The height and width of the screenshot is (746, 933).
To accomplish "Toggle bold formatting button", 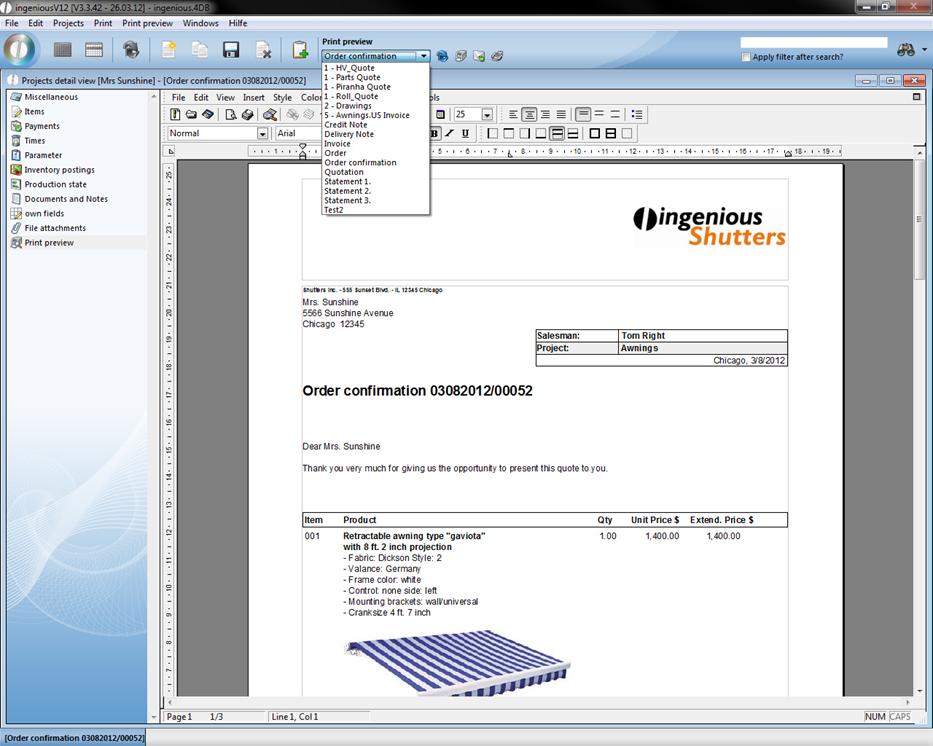I will pos(435,133).
